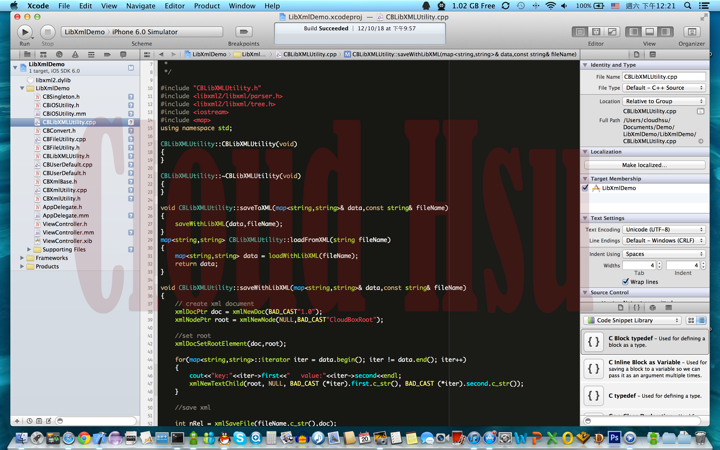Open the related files menu in jump bar

[147, 54]
